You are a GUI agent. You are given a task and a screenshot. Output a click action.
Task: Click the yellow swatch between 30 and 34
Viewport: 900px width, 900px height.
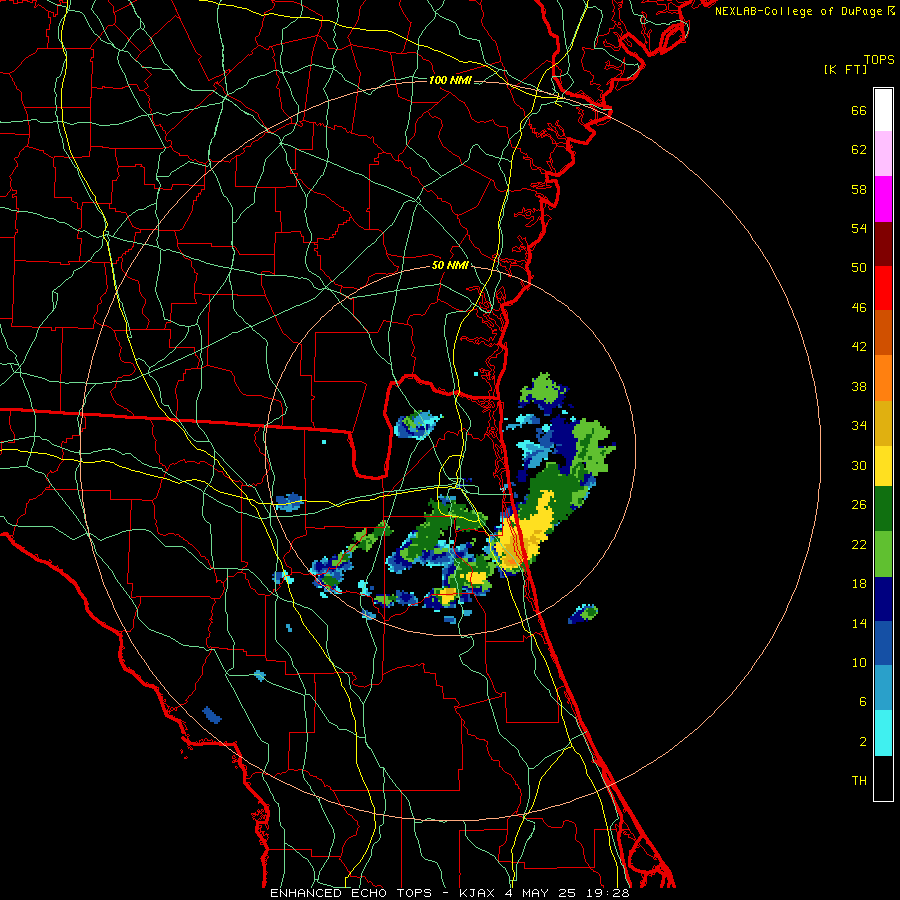883,466
